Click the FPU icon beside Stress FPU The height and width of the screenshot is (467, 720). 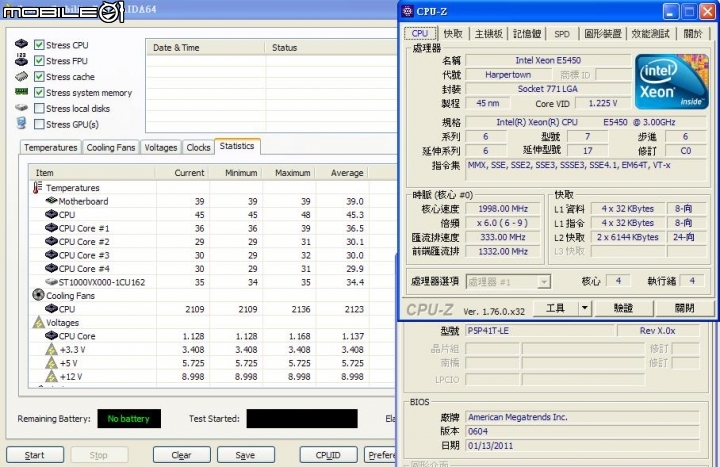pos(21,60)
